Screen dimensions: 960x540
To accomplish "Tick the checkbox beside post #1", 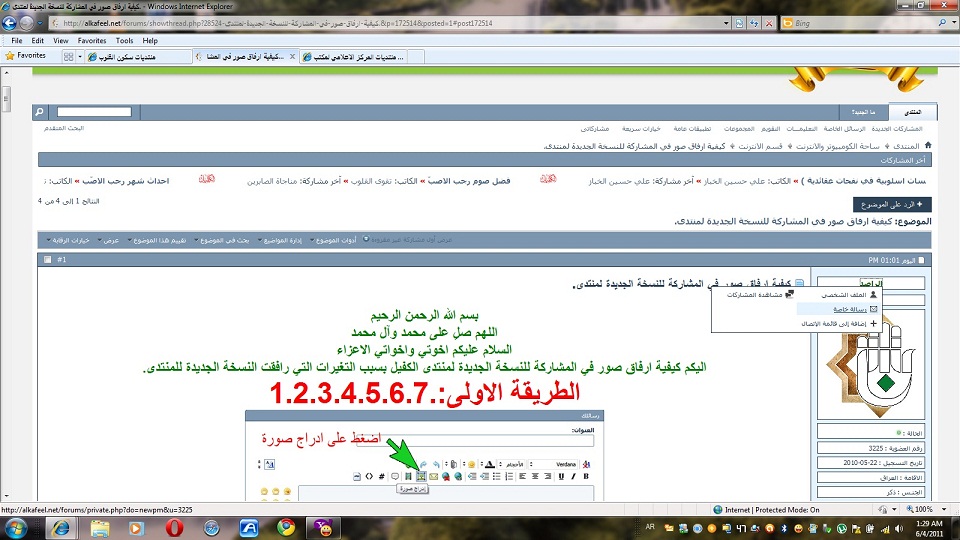I will point(47,260).
